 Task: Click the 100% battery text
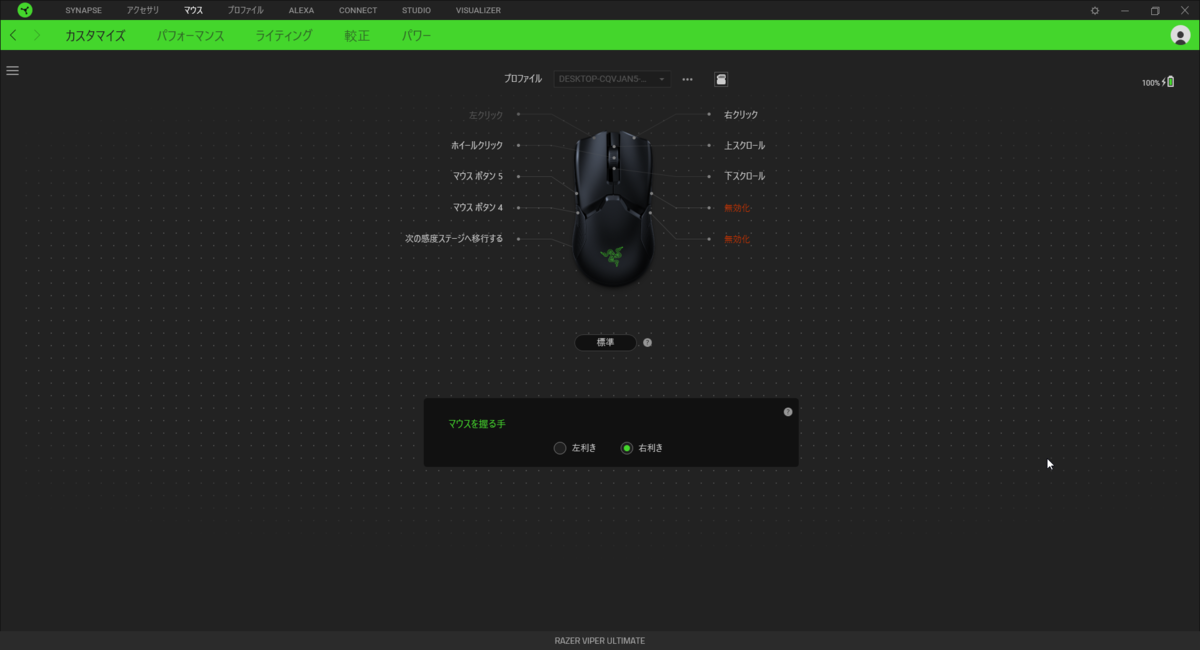tap(1151, 83)
